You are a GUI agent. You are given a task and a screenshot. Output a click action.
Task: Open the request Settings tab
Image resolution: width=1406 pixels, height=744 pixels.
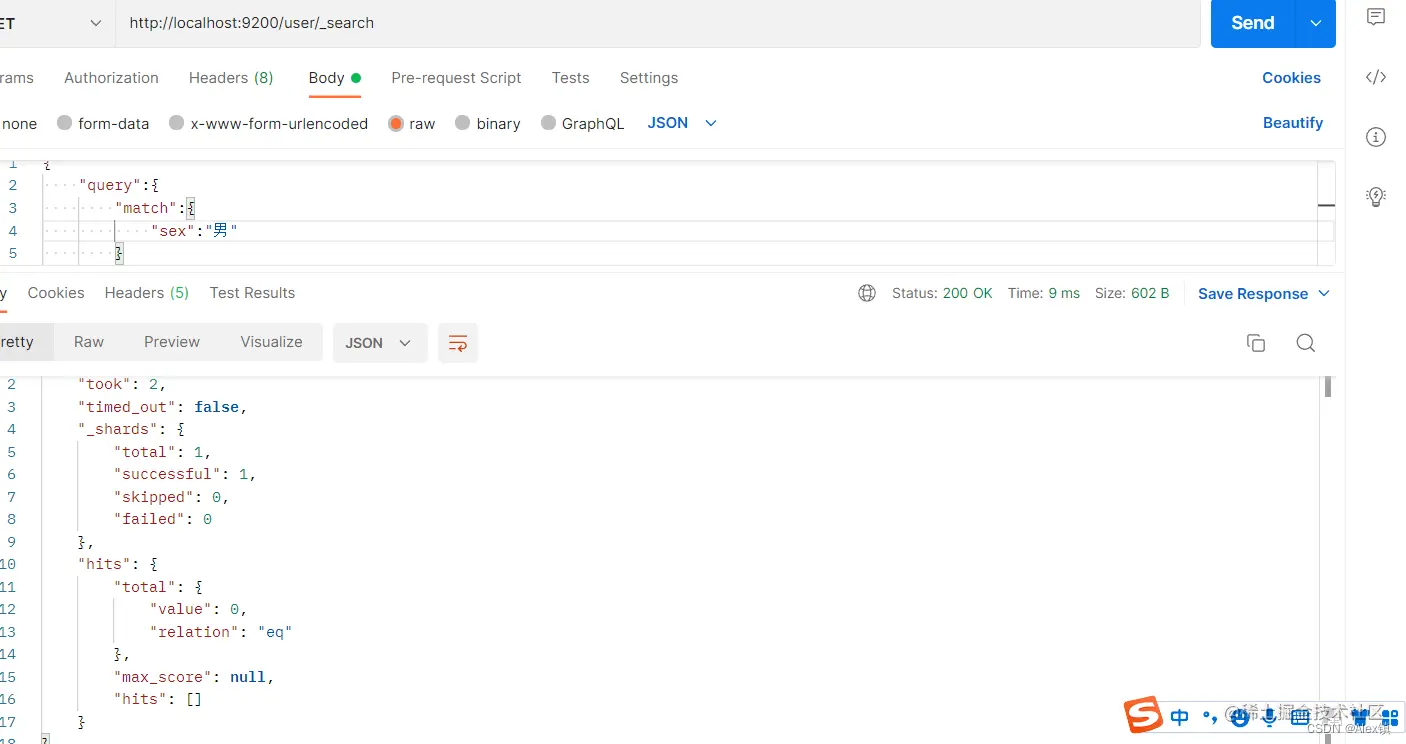pyautogui.click(x=649, y=78)
